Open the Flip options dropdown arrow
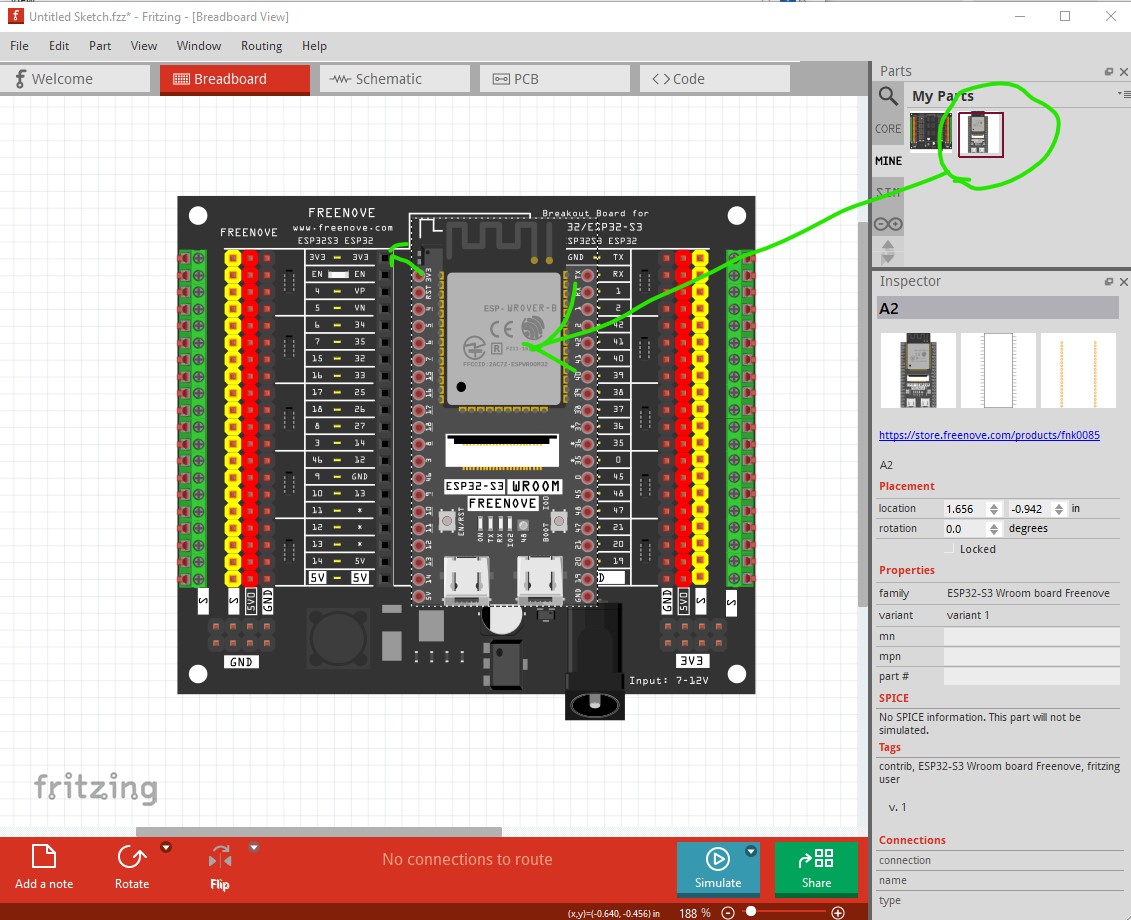Screen dimensions: 1131x920 [254, 847]
